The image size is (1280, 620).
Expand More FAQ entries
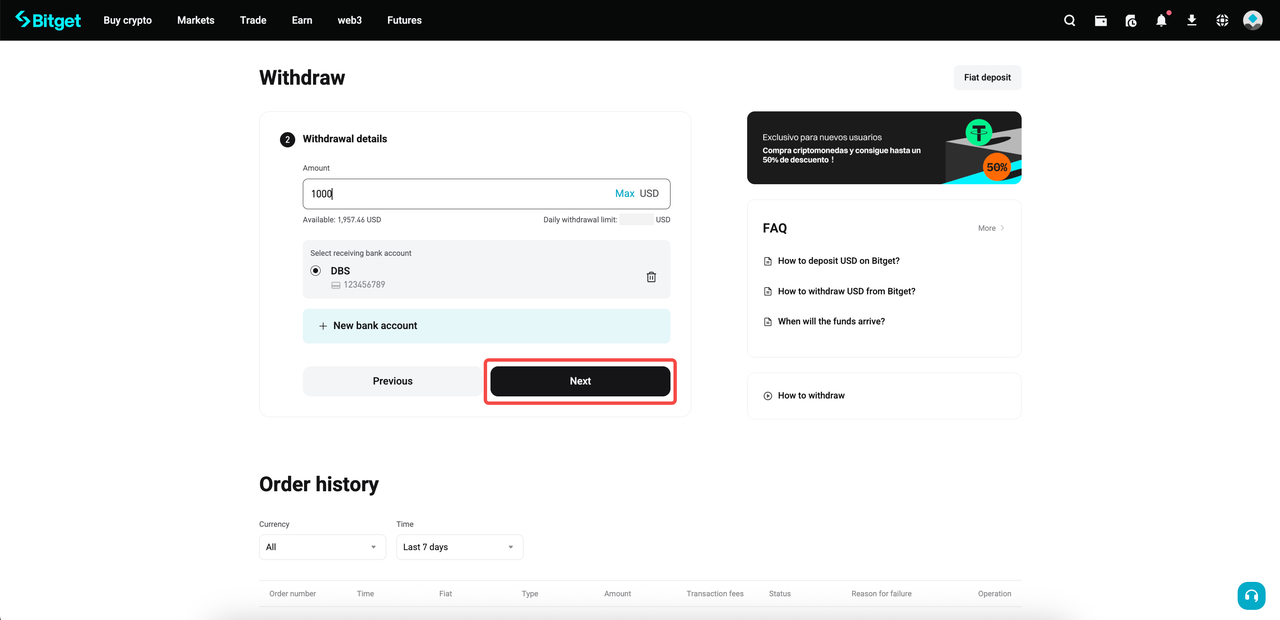point(989,228)
